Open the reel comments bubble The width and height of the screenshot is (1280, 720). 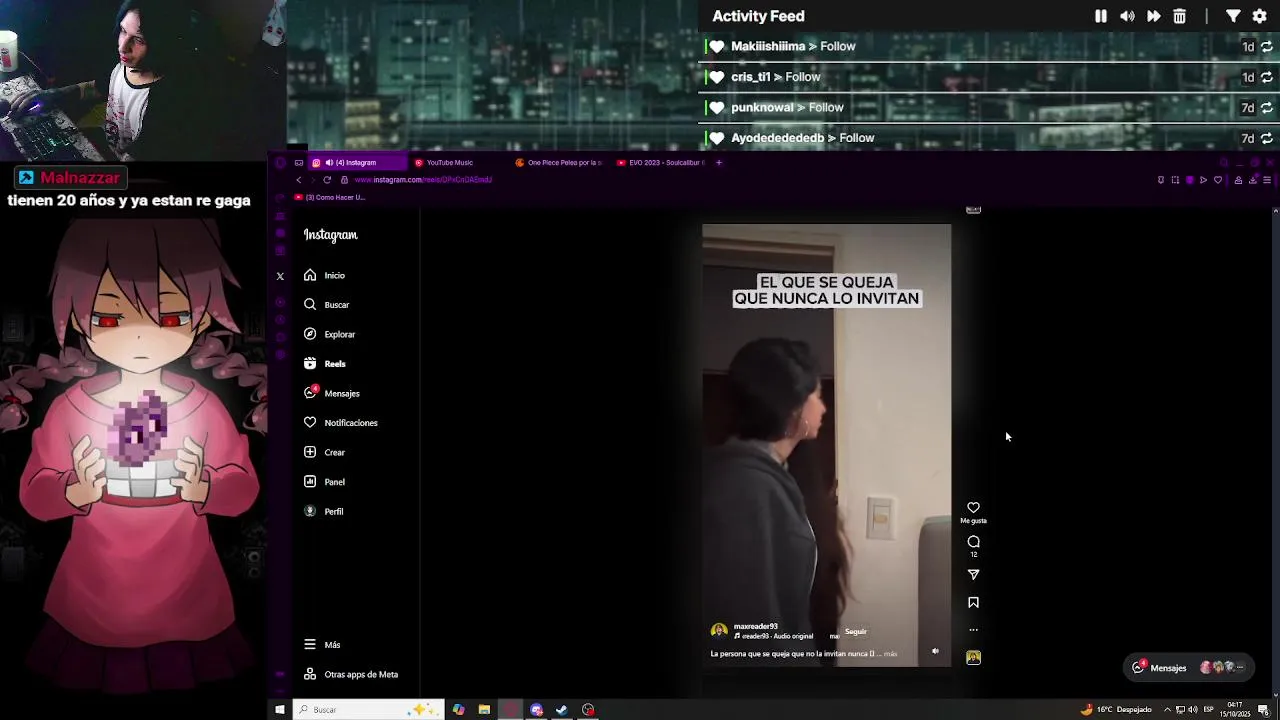tap(973, 542)
